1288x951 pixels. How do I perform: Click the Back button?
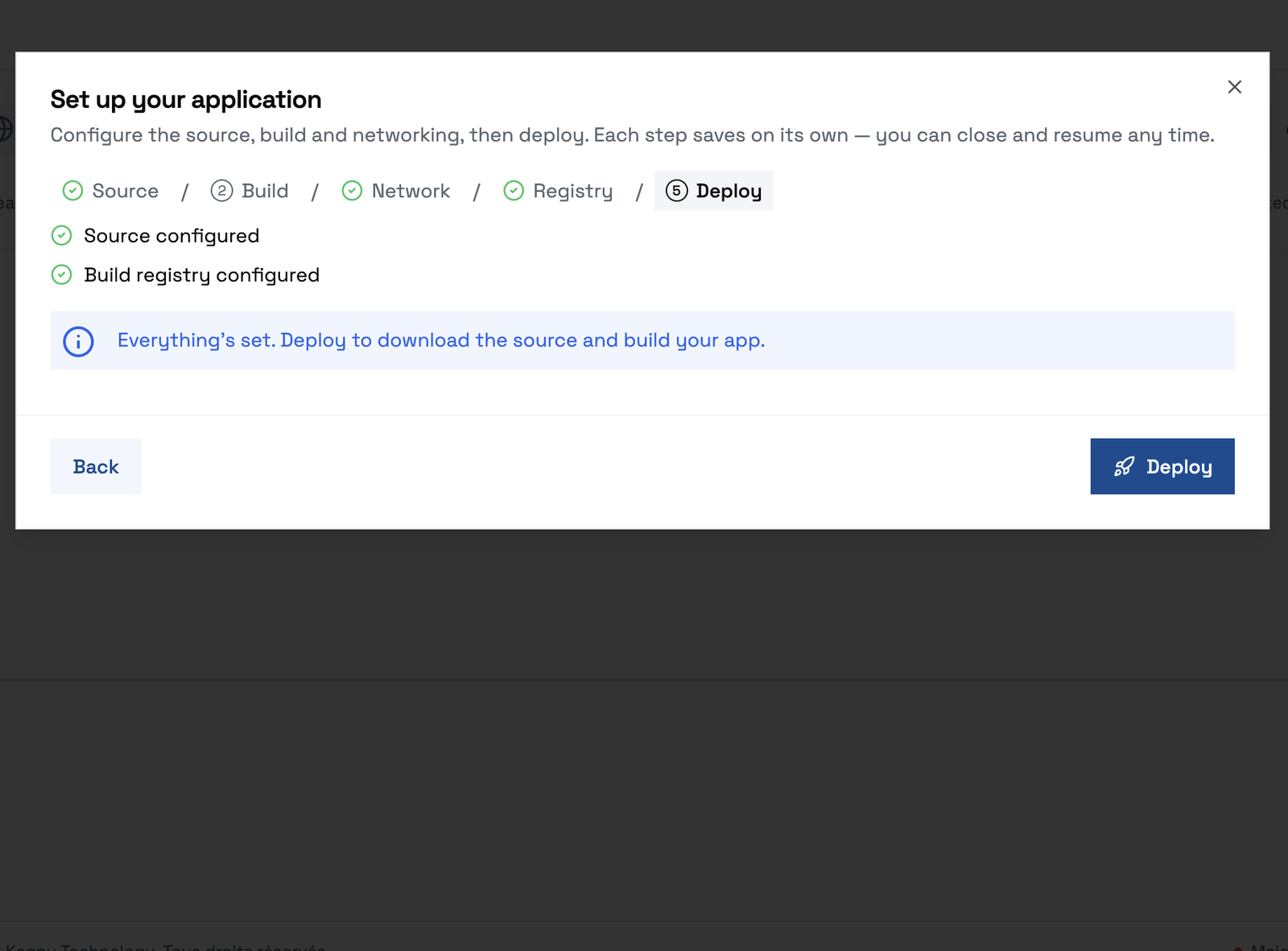coord(96,466)
